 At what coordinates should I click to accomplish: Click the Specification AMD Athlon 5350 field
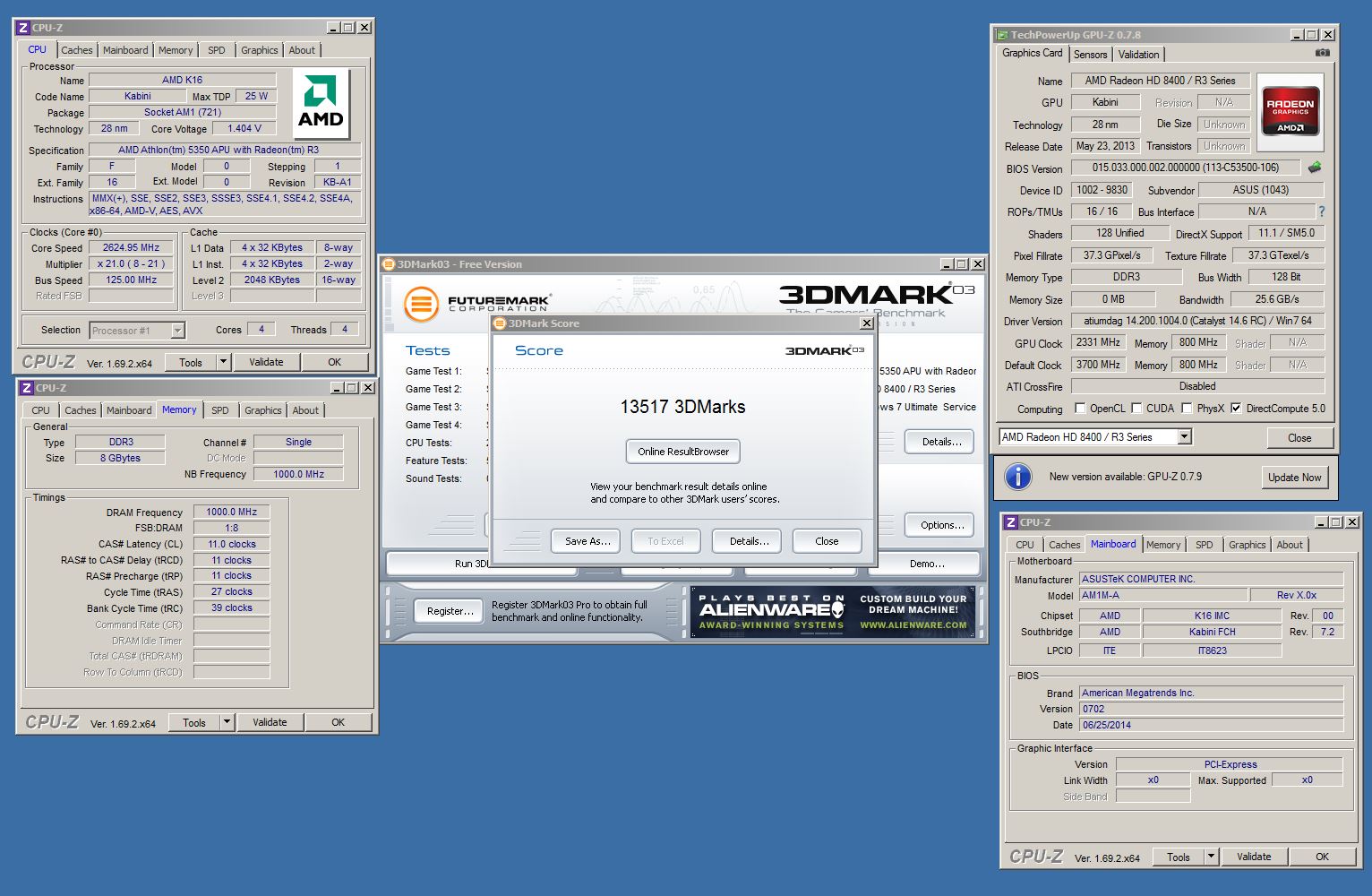(x=224, y=150)
